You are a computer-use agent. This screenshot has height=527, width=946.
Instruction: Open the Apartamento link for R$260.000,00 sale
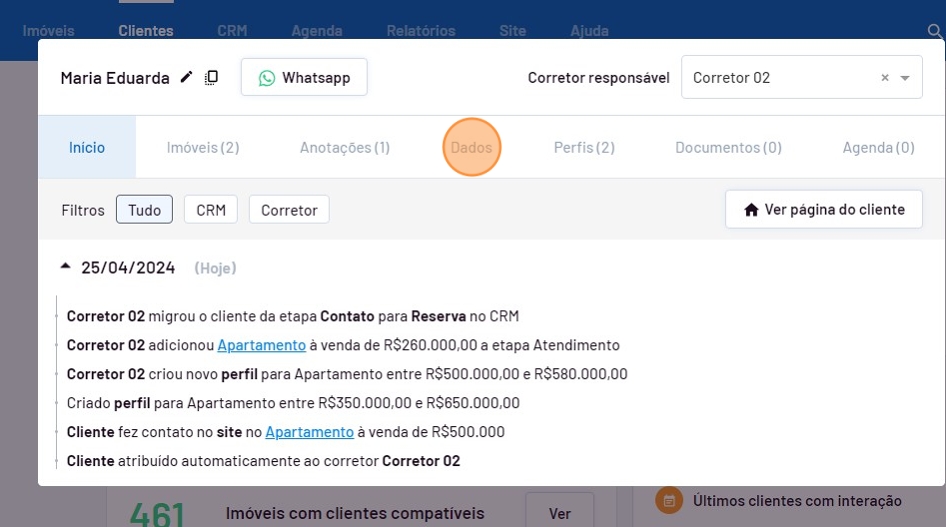[x=261, y=345]
